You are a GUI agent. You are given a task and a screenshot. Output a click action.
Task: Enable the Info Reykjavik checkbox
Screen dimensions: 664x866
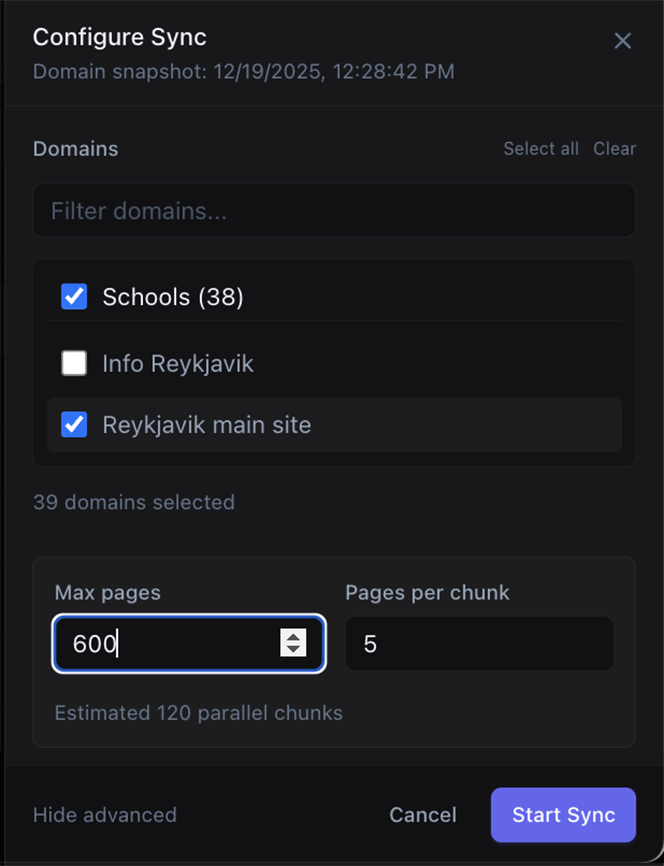click(x=74, y=363)
